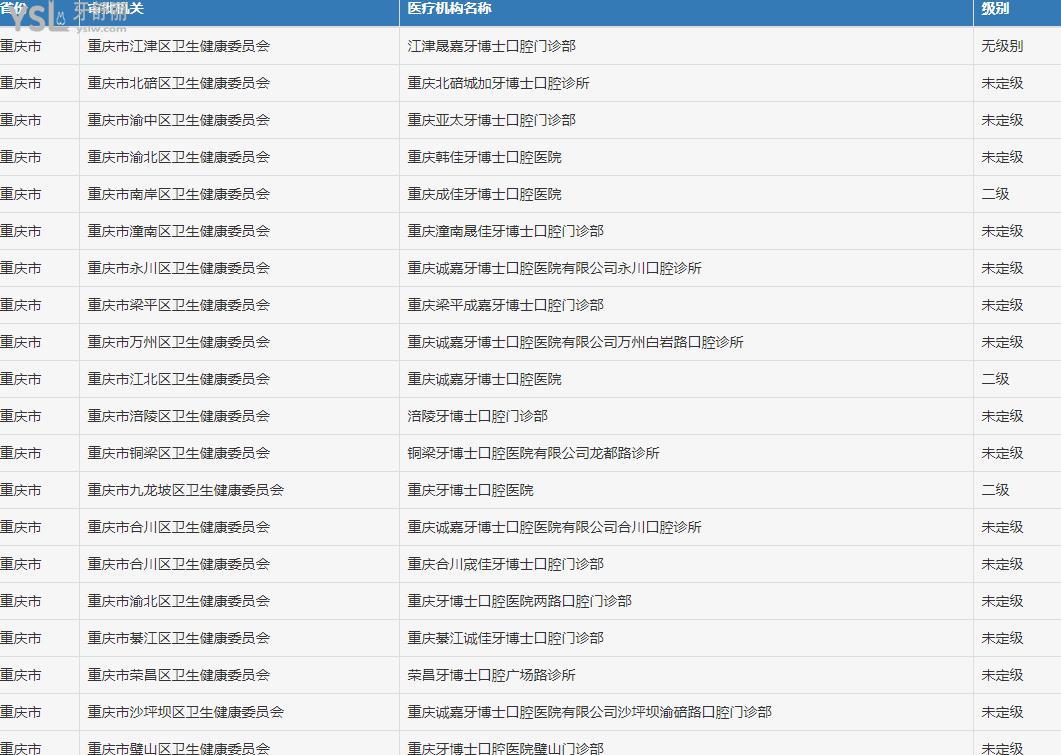Click the 医疗机构名称 column header

[449, 9]
